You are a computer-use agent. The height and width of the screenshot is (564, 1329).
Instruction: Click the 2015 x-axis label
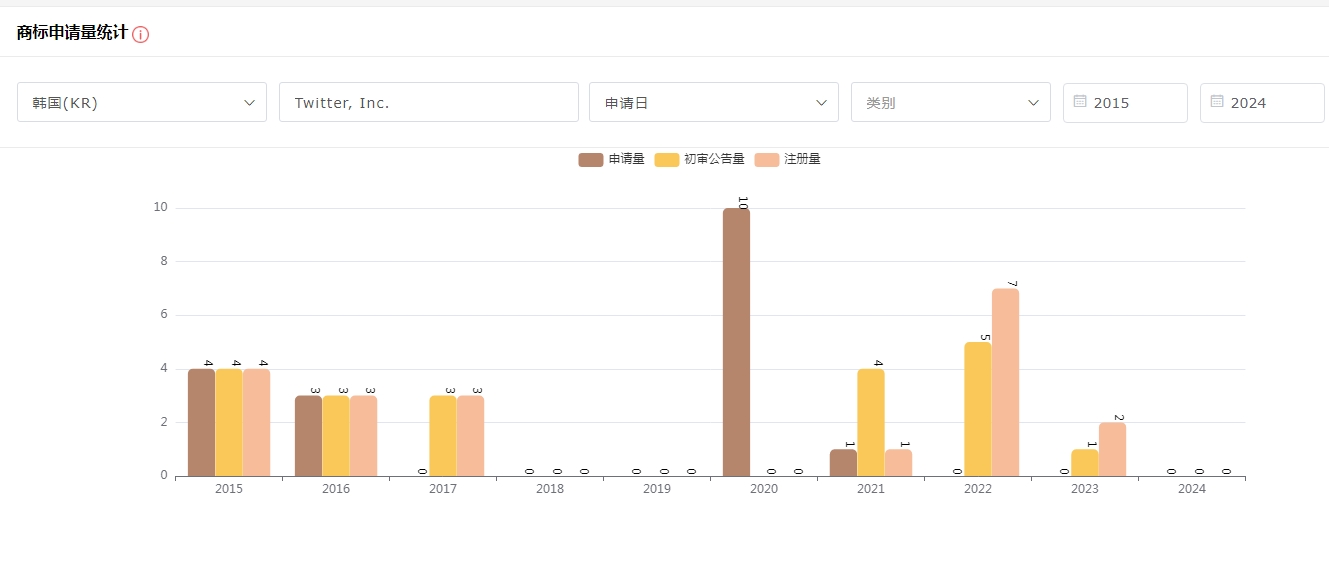(x=229, y=489)
